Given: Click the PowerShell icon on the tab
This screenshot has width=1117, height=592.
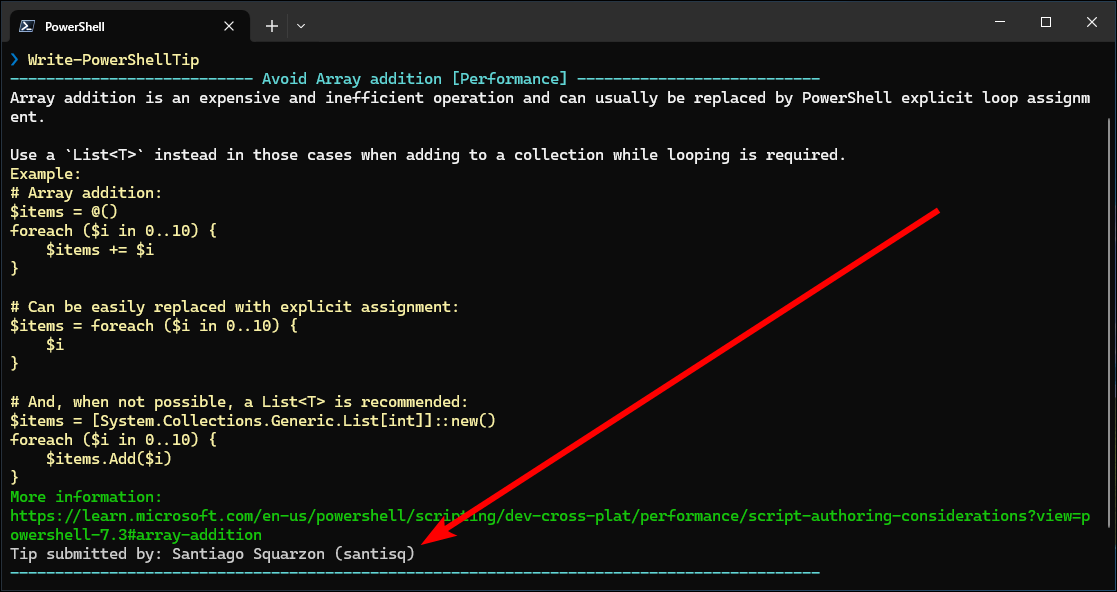Looking at the screenshot, I should tap(27, 26).
